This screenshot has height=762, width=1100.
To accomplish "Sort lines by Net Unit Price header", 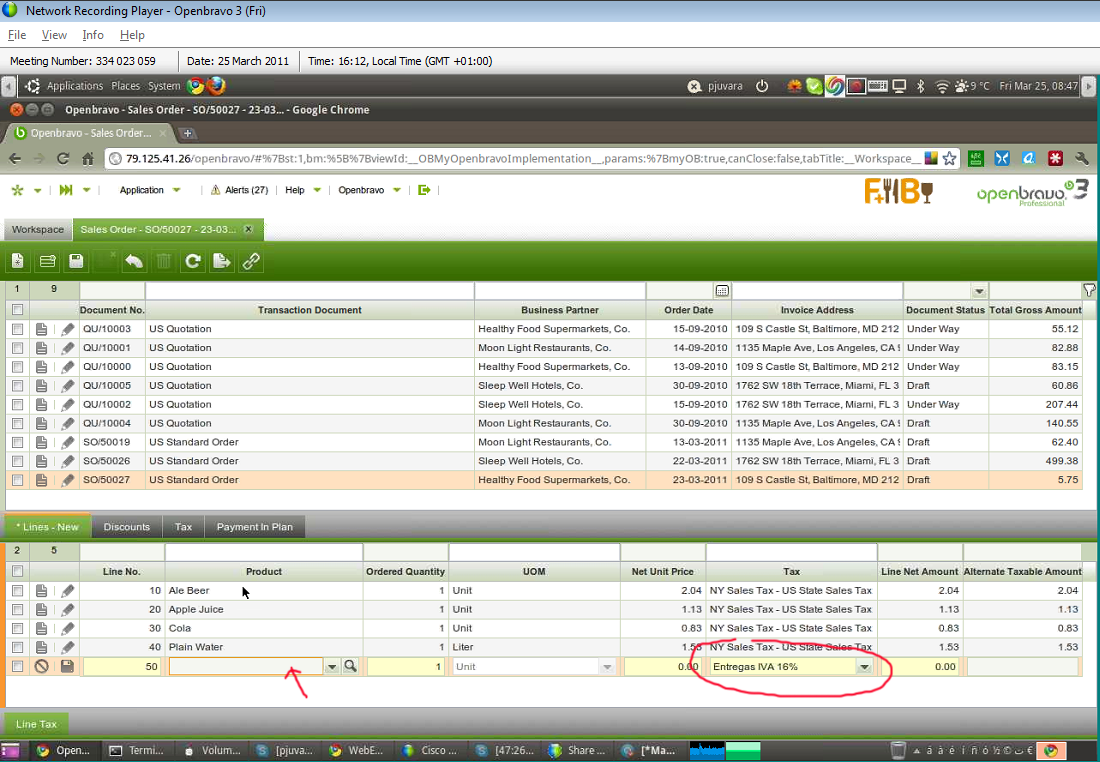I will click(x=662, y=572).
